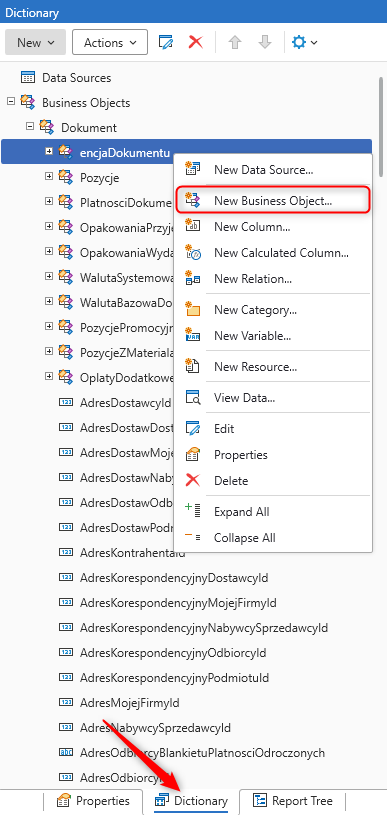Expand the Pozycje tree node
Image resolution: width=387 pixels, height=815 pixels.
(49, 177)
